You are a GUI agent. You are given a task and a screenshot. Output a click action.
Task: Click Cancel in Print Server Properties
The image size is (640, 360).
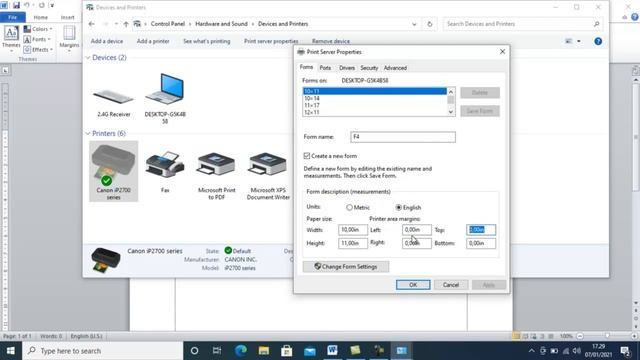tap(451, 284)
